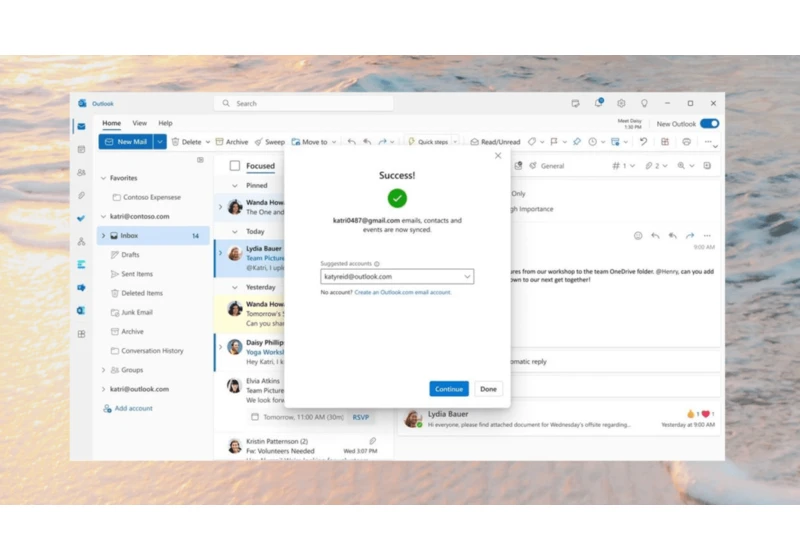Screen dimensions: 800x560
Task: Click the Categorize tag icon in the toolbar
Action: (x=532, y=142)
